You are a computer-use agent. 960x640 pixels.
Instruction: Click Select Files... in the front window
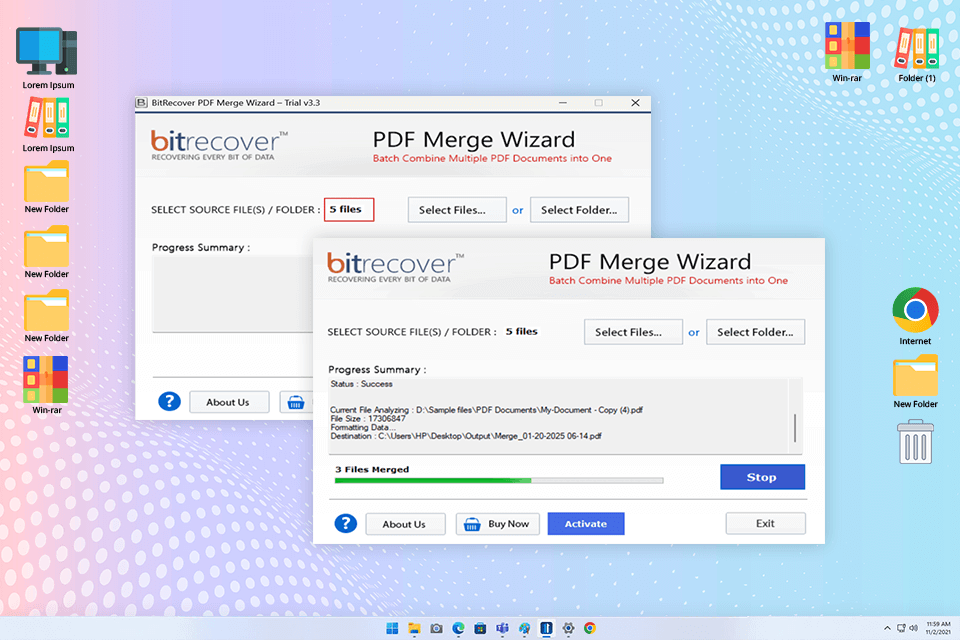tap(633, 332)
